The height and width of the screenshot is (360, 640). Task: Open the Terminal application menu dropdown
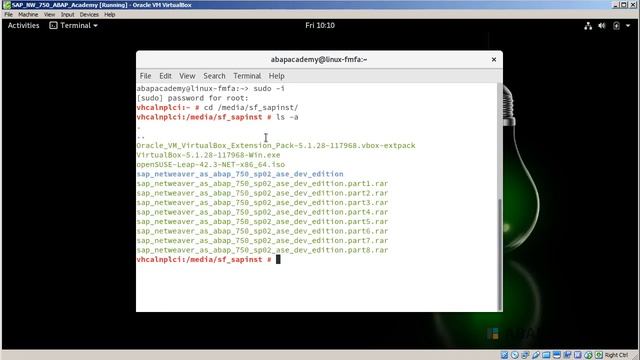pos(73,25)
